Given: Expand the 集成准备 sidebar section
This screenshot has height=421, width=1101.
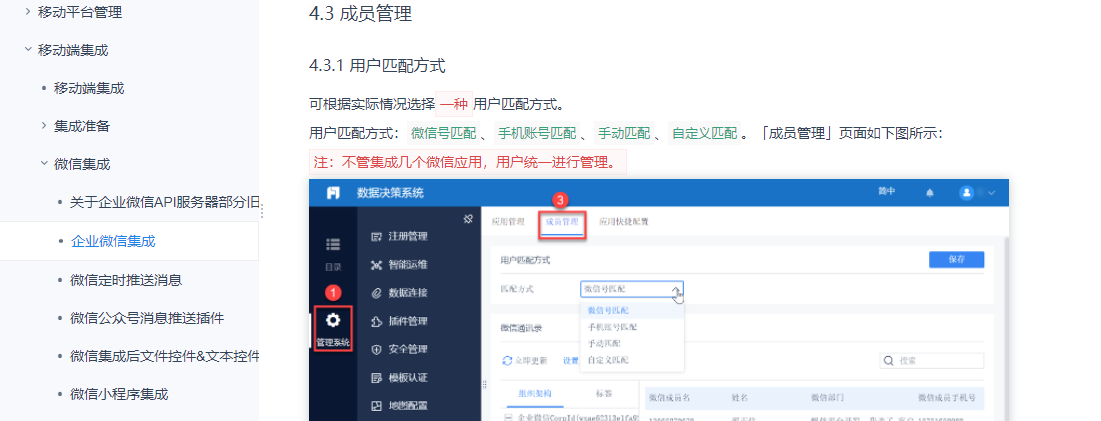Looking at the screenshot, I should pyautogui.click(x=44, y=126).
